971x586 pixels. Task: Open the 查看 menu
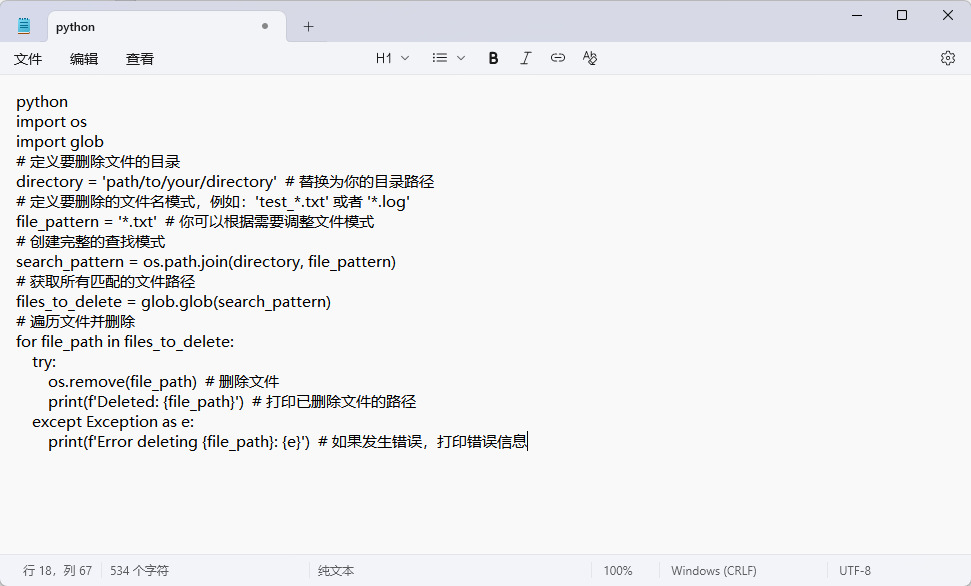click(139, 59)
